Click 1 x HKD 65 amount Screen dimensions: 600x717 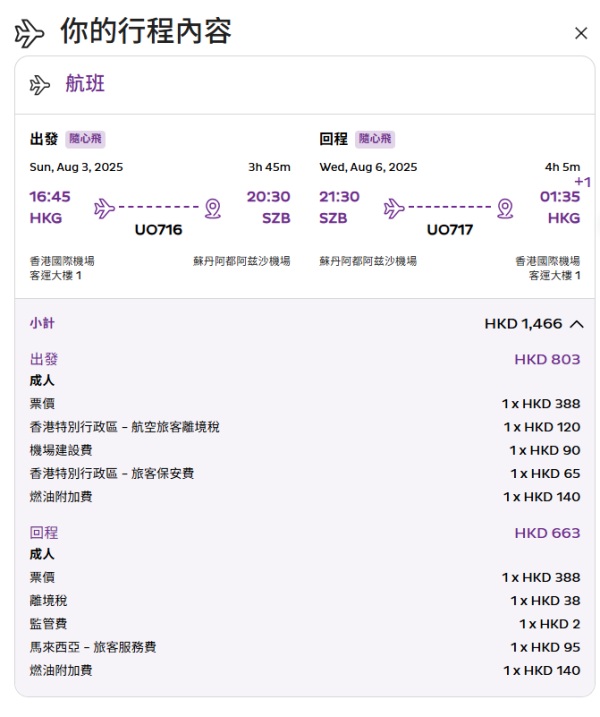coord(545,474)
